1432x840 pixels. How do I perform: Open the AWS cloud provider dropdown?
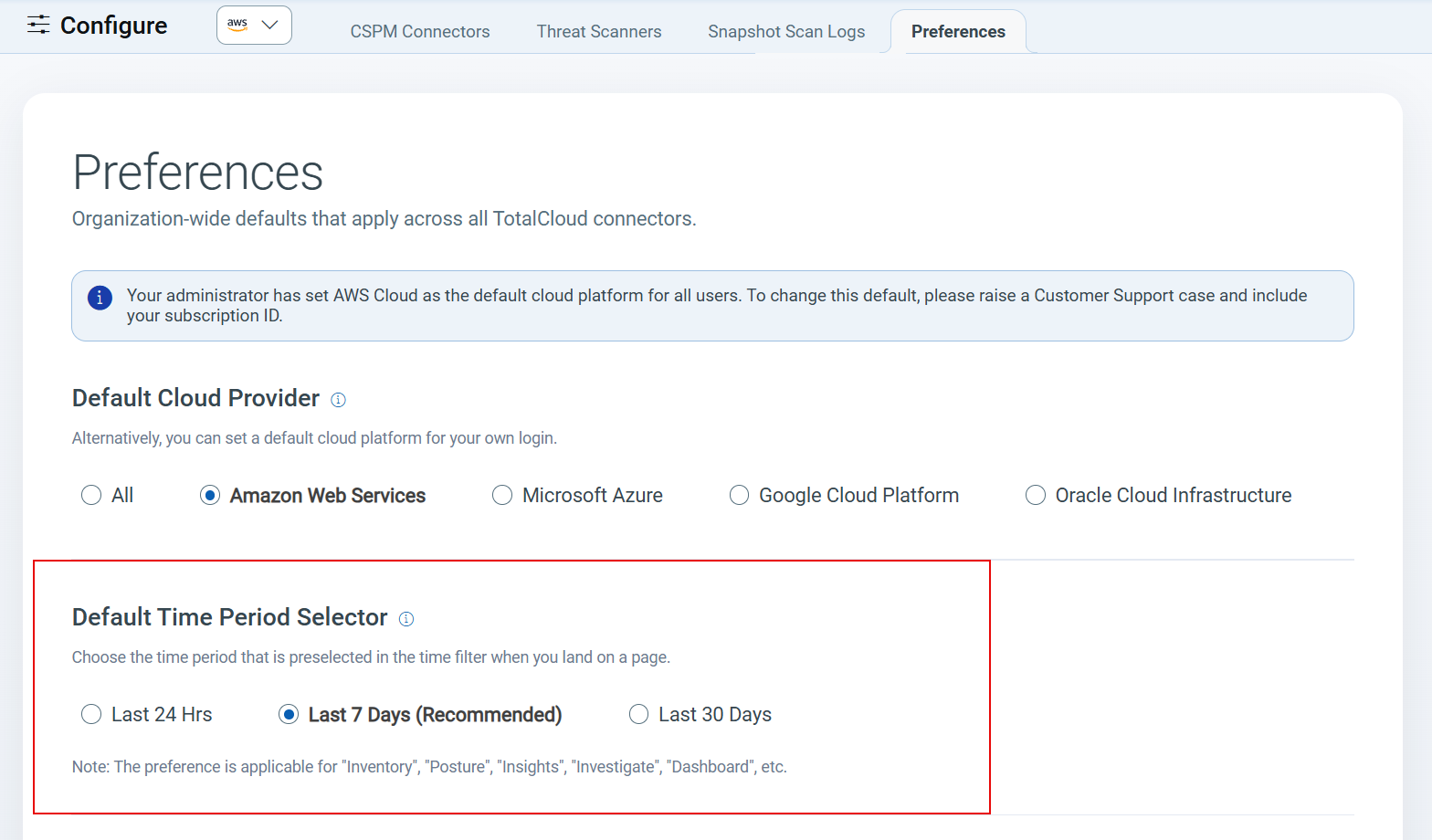254,25
